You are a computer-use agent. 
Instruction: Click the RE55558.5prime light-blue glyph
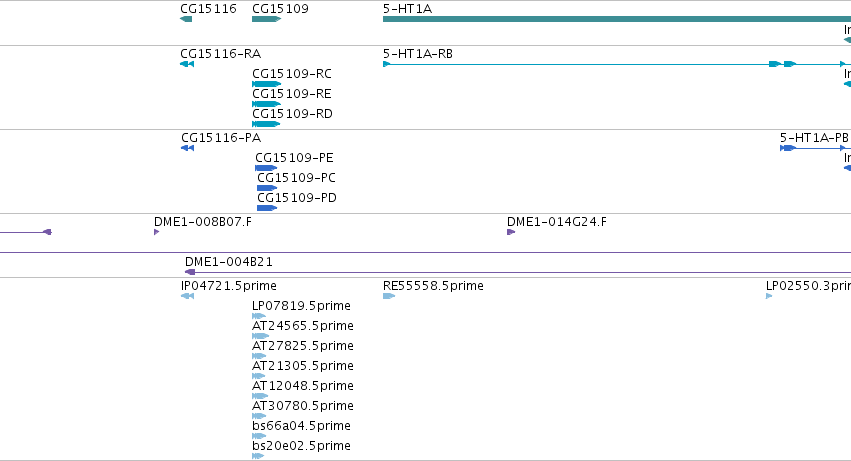pyautogui.click(x=389, y=296)
